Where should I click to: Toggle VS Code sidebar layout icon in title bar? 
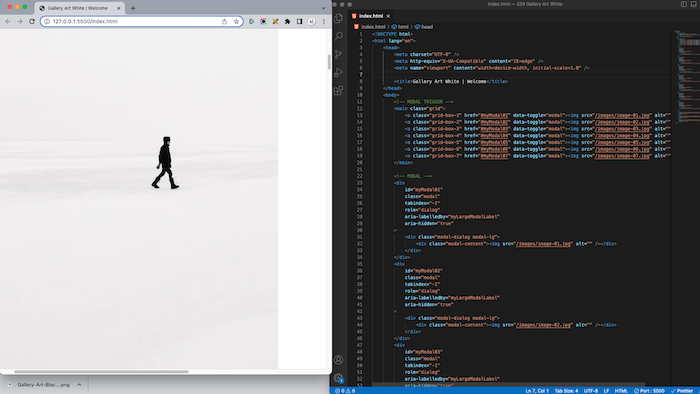click(x=683, y=4)
